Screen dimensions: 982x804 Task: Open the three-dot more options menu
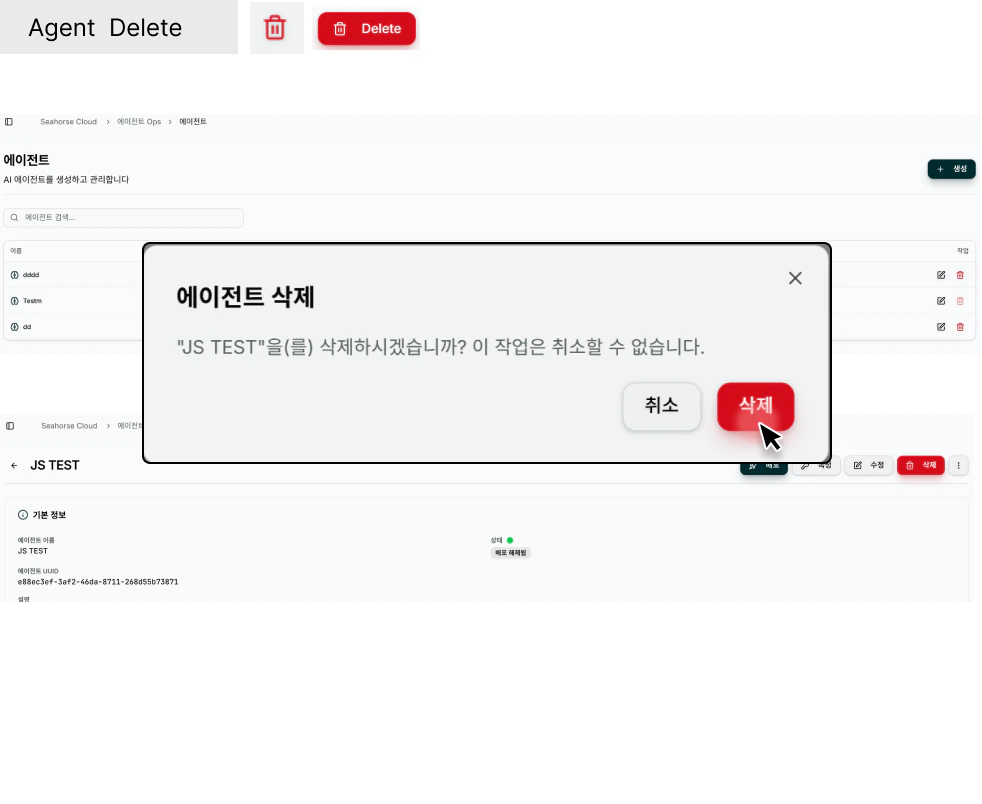(x=958, y=465)
